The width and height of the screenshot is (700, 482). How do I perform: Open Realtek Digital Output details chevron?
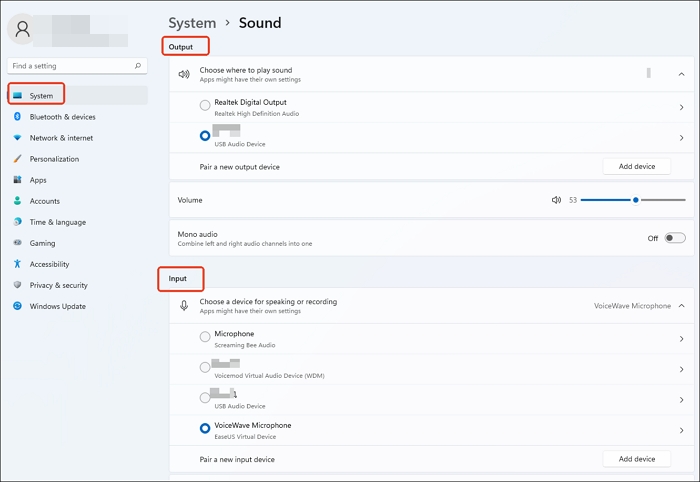click(681, 107)
